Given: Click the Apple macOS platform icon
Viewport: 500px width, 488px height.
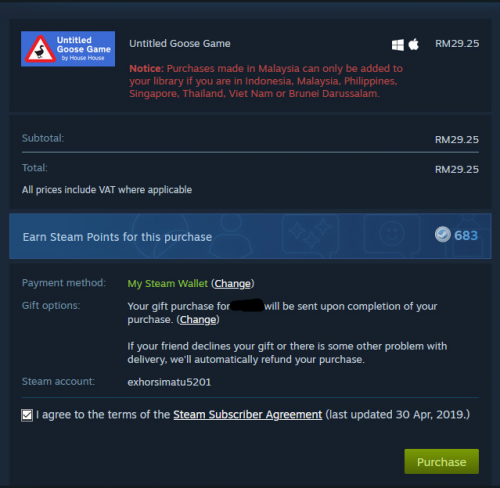Looking at the screenshot, I should 414,44.
